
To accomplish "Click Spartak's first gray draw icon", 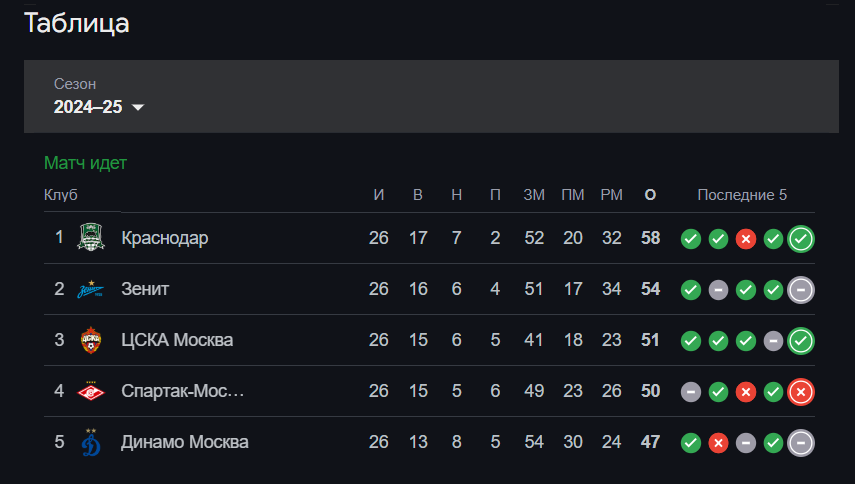I will 690,392.
